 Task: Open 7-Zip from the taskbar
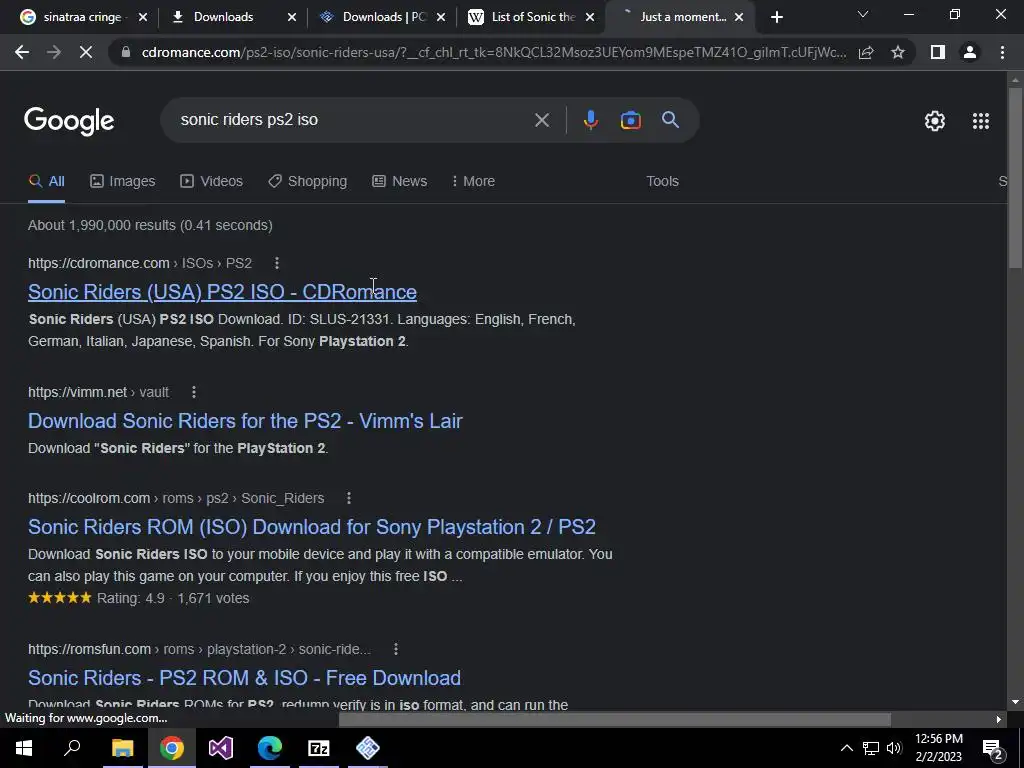319,748
